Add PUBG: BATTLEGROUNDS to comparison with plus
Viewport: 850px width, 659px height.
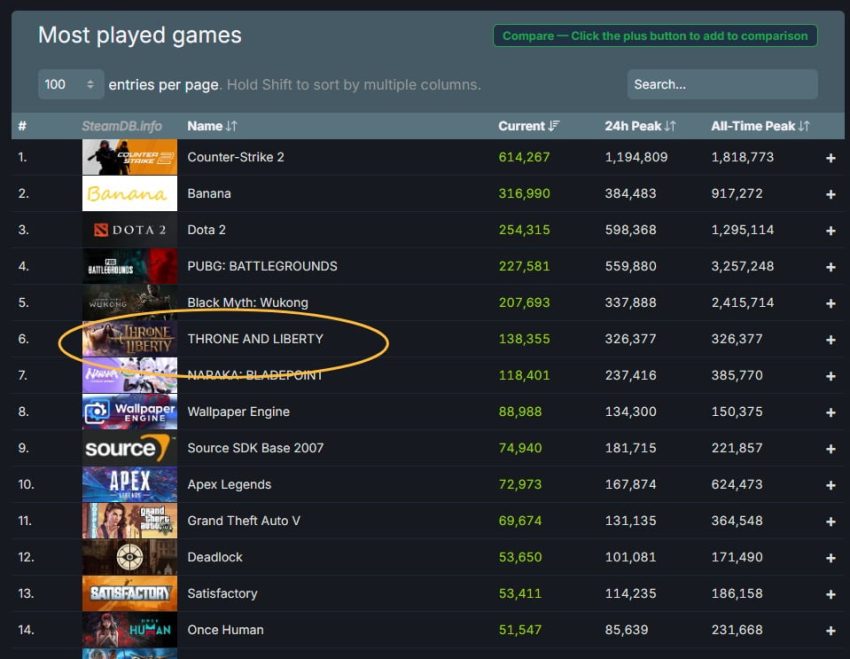(x=830, y=267)
